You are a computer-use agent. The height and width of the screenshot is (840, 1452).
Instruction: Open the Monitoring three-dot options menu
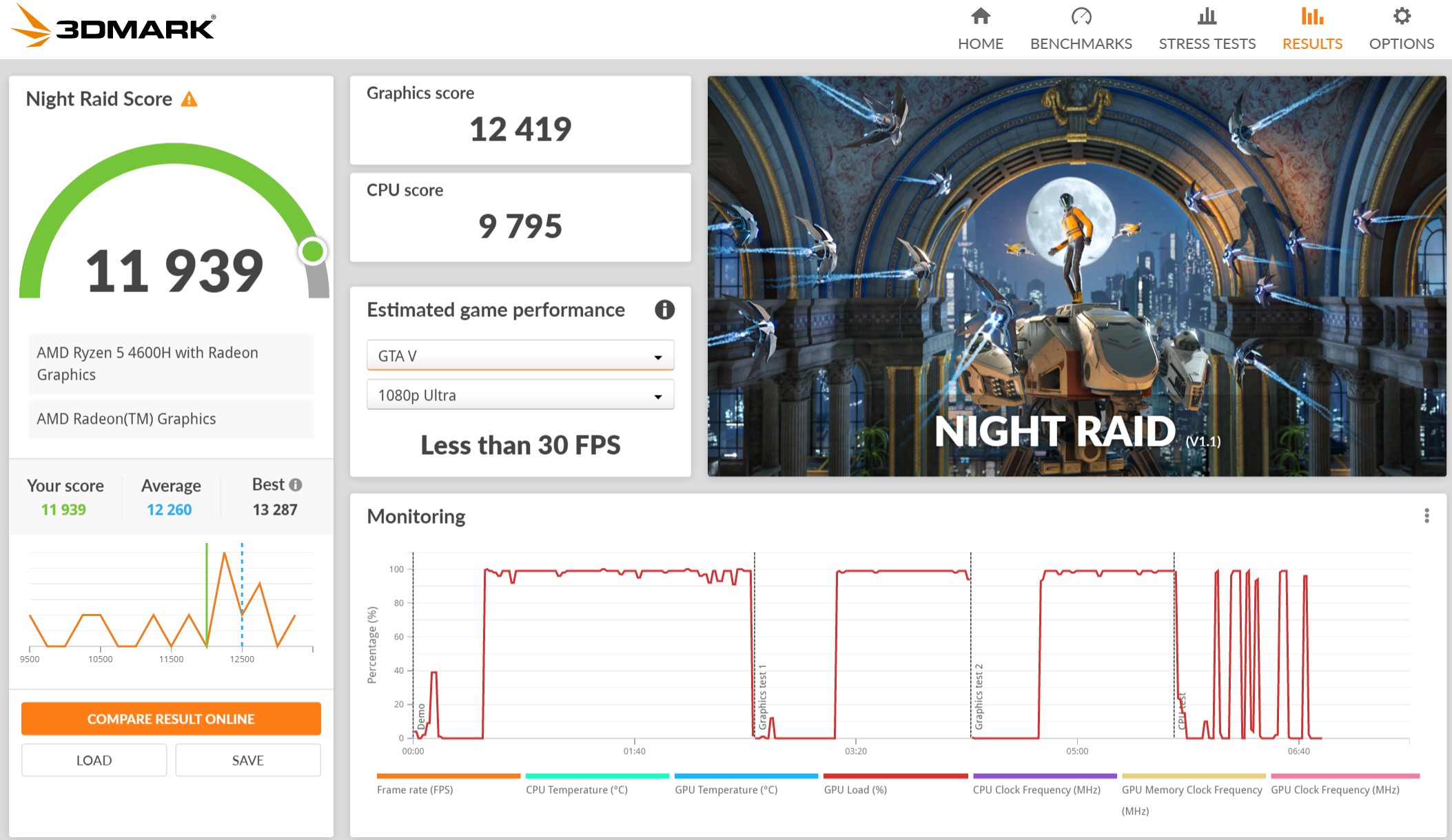1427,515
